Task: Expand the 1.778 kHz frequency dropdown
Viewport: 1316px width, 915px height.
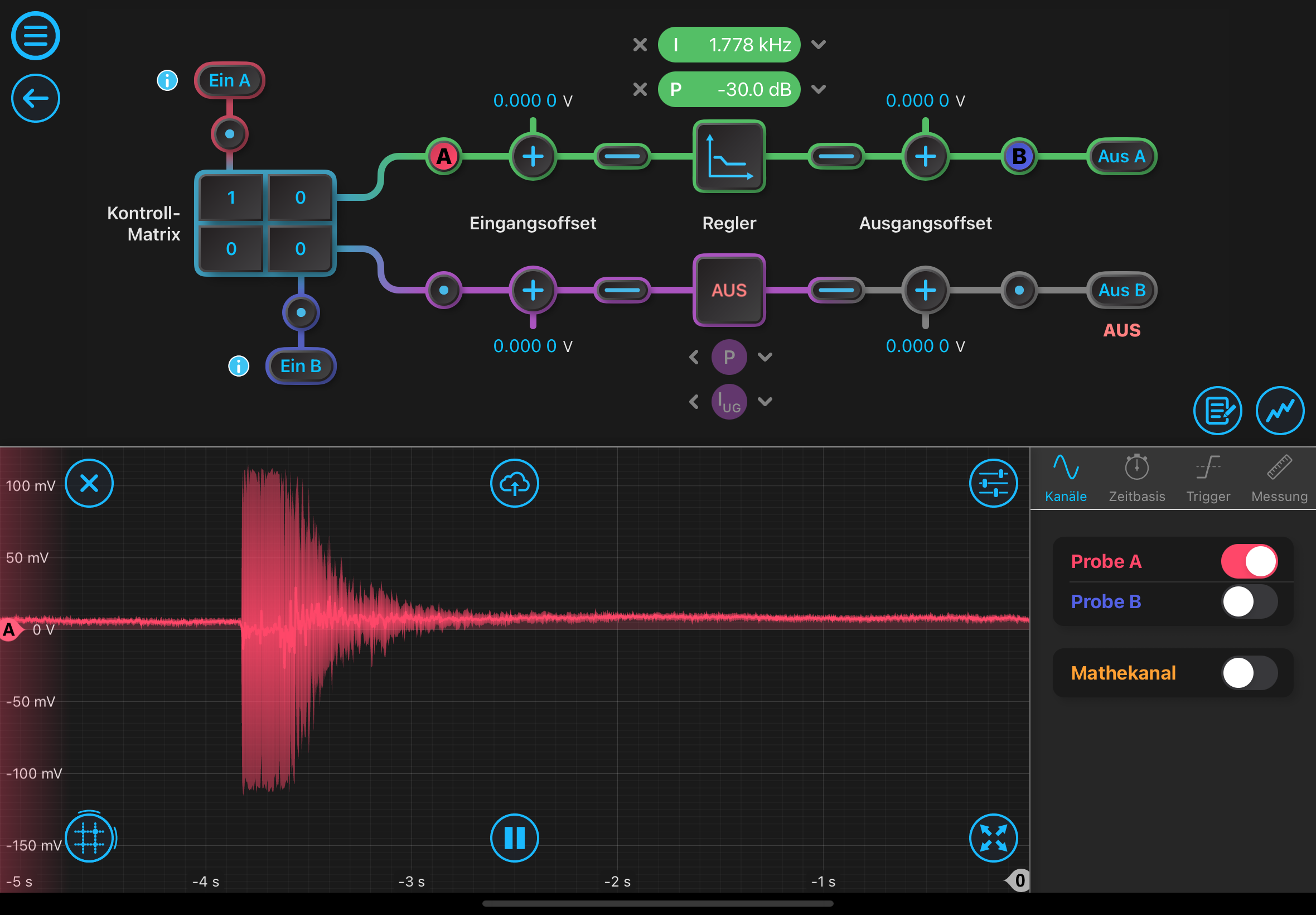Action: coord(819,45)
